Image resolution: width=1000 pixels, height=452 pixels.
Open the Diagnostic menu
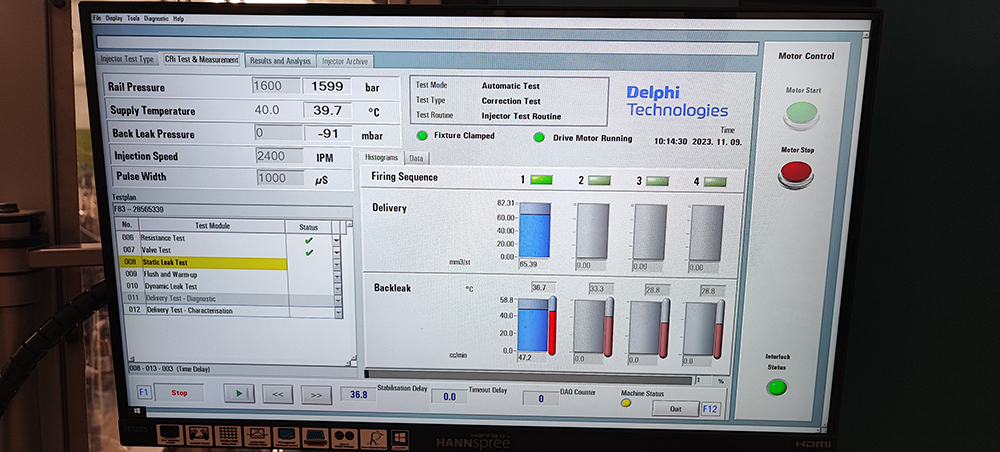click(x=156, y=19)
